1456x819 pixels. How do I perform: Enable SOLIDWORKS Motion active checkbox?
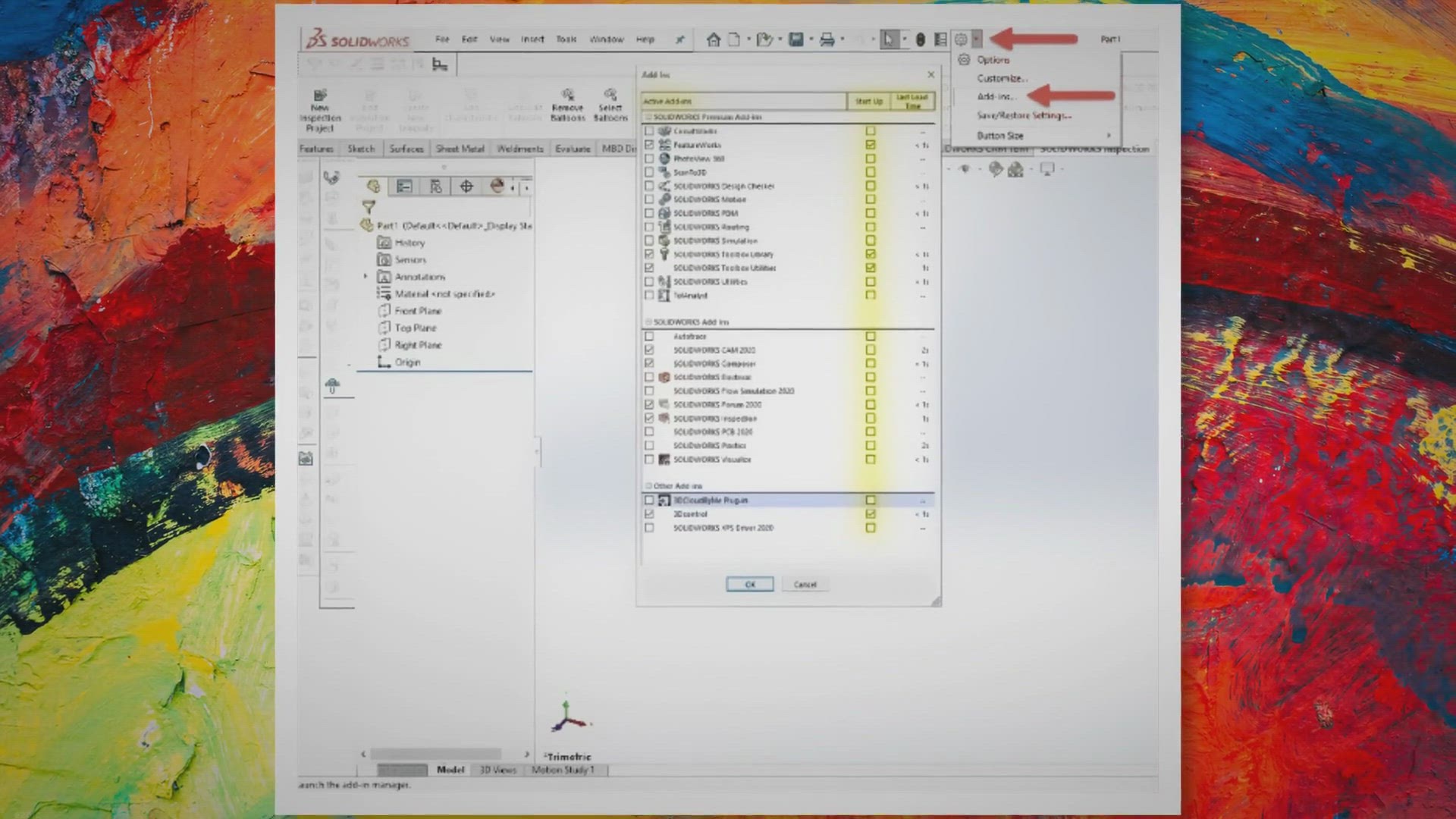point(649,199)
